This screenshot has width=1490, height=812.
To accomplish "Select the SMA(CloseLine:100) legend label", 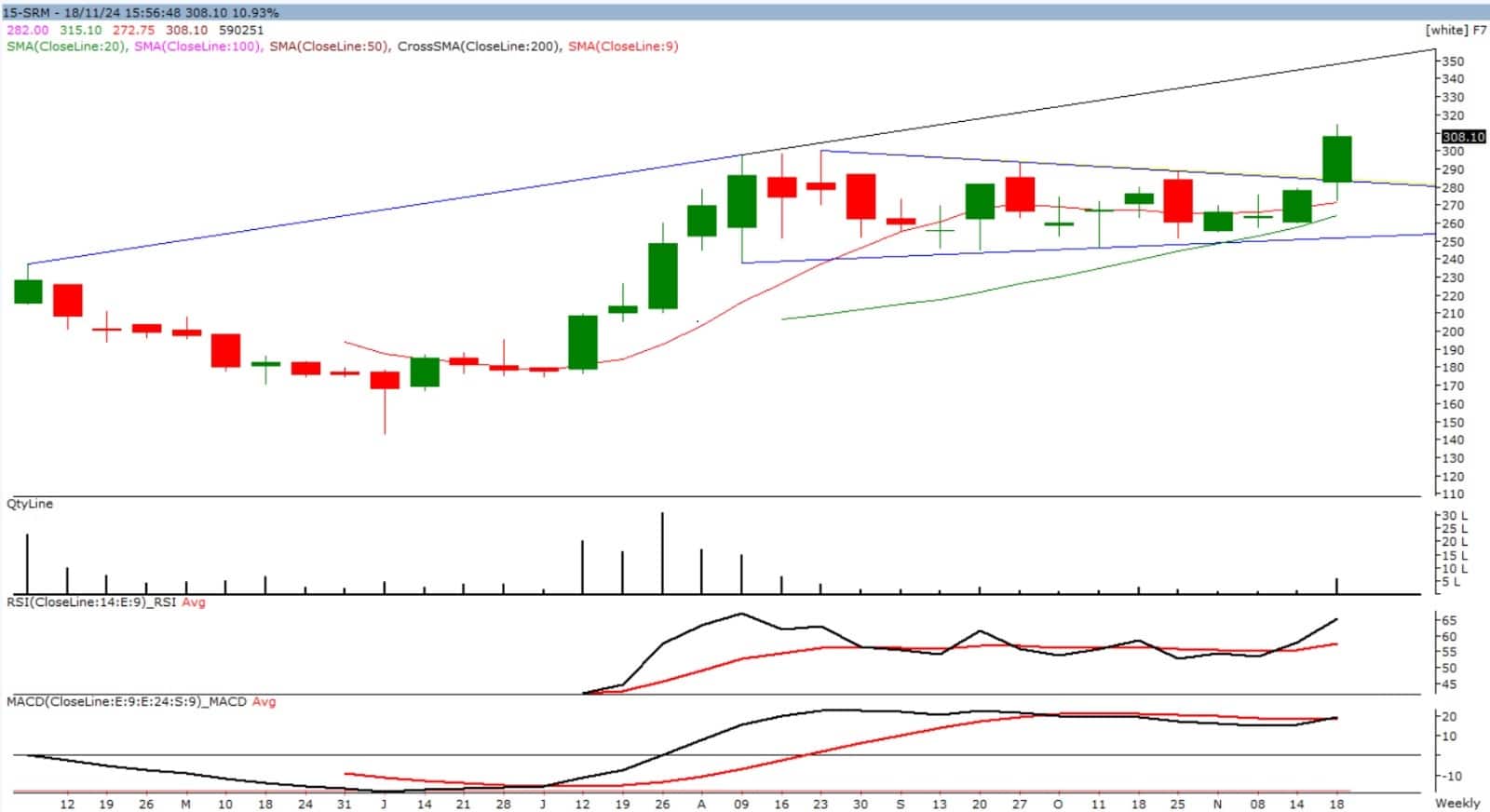I will click(197, 47).
